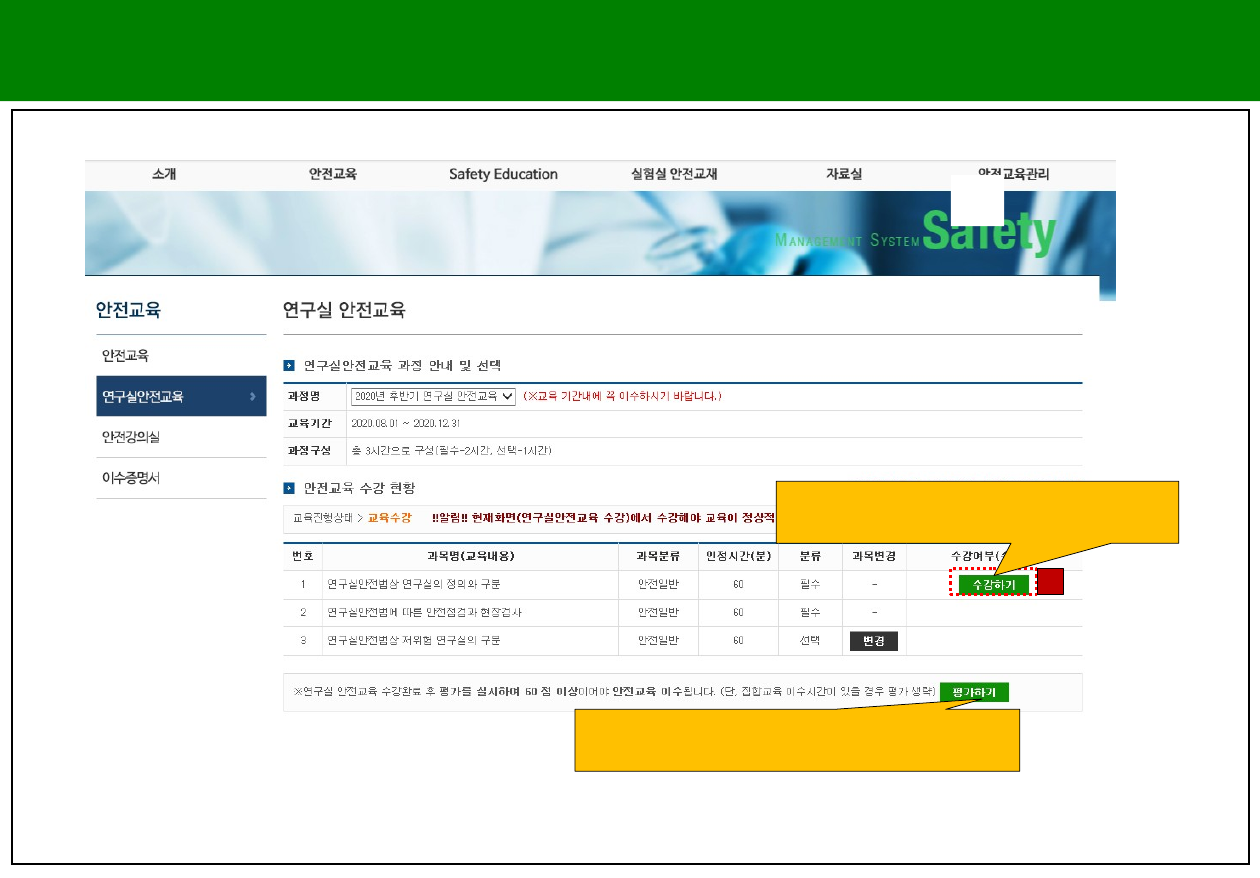Select 안전교육 in the left sidebar
1260x878 pixels.
125,356
